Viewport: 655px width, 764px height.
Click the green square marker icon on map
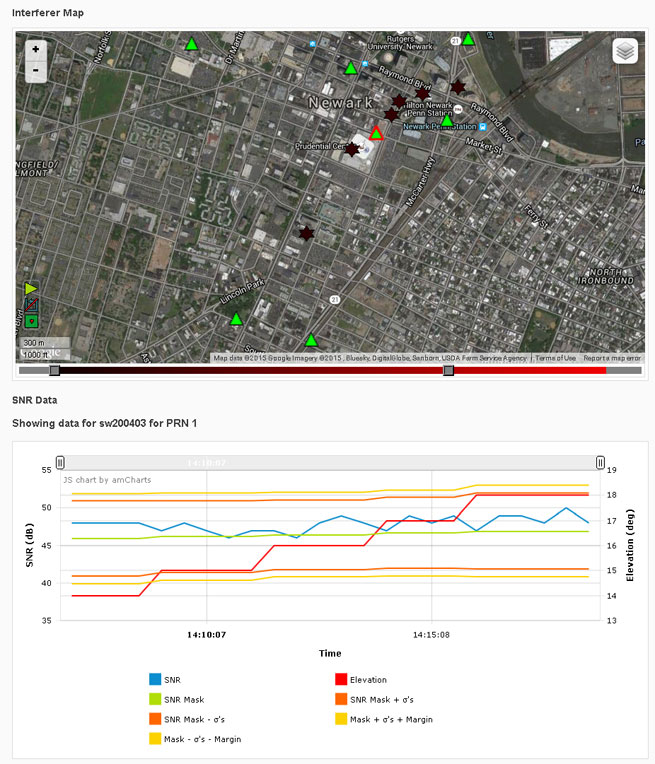31,321
